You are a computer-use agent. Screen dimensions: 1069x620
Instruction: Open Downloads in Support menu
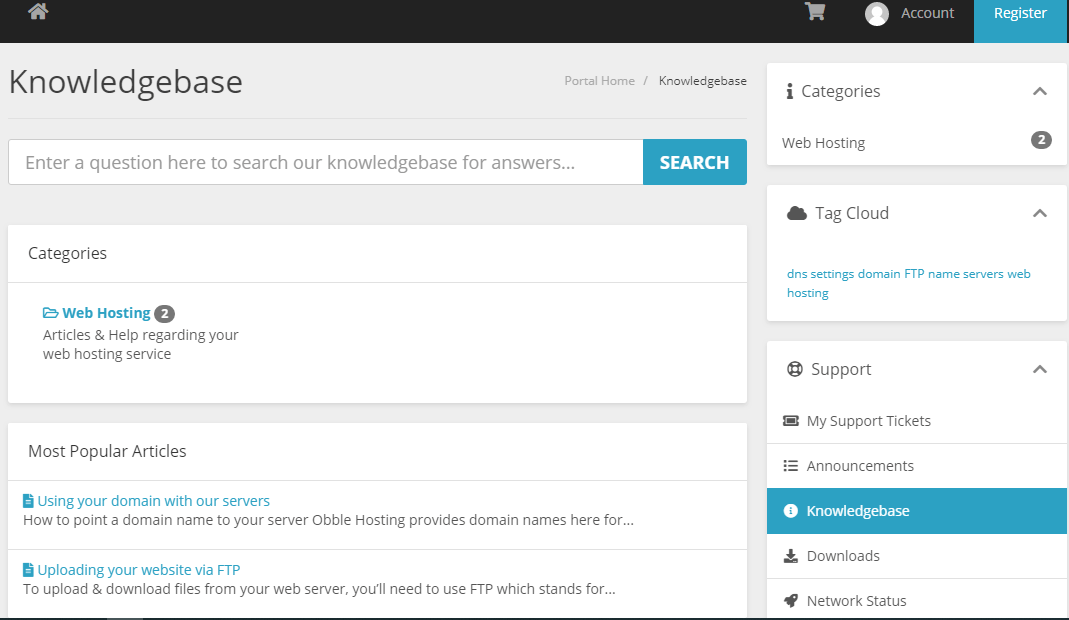point(916,556)
